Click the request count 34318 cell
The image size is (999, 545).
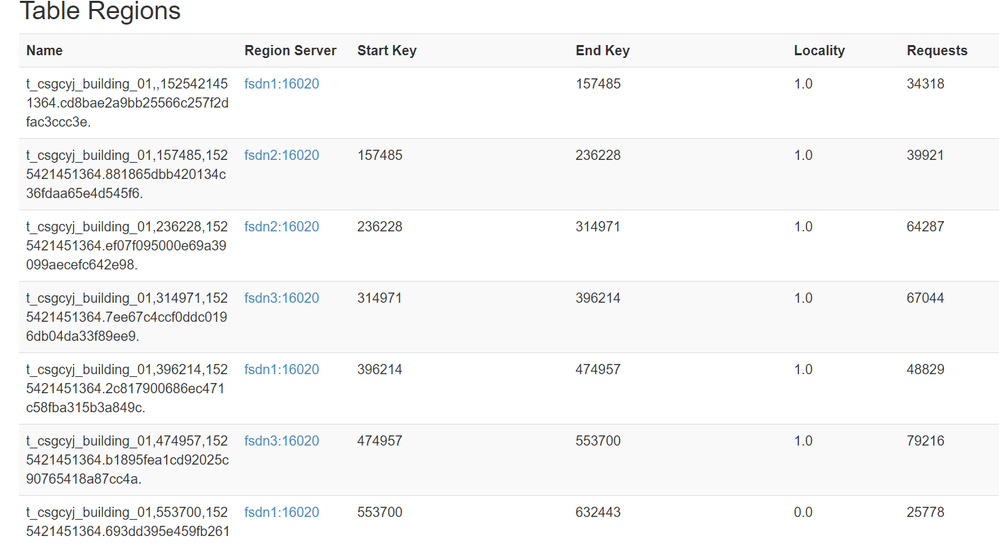[x=925, y=84]
